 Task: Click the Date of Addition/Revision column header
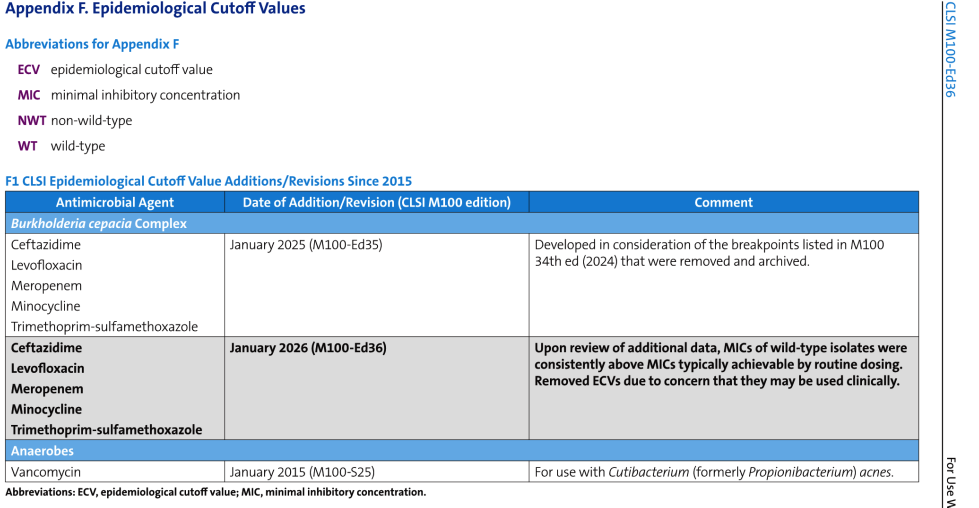(x=376, y=202)
